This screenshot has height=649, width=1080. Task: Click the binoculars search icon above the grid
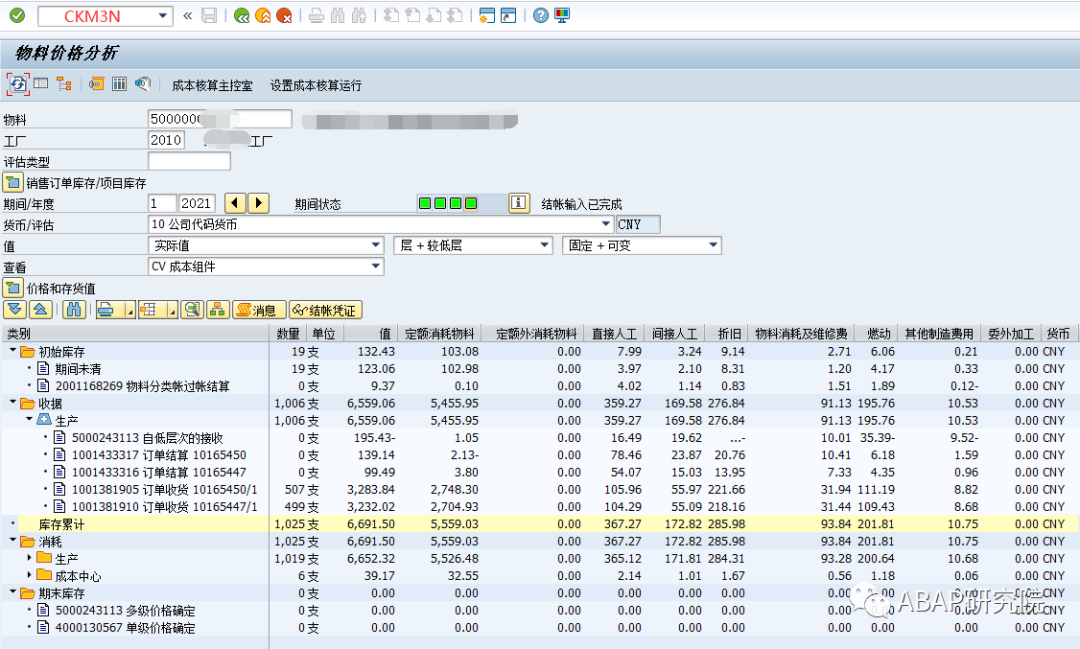pos(74,310)
